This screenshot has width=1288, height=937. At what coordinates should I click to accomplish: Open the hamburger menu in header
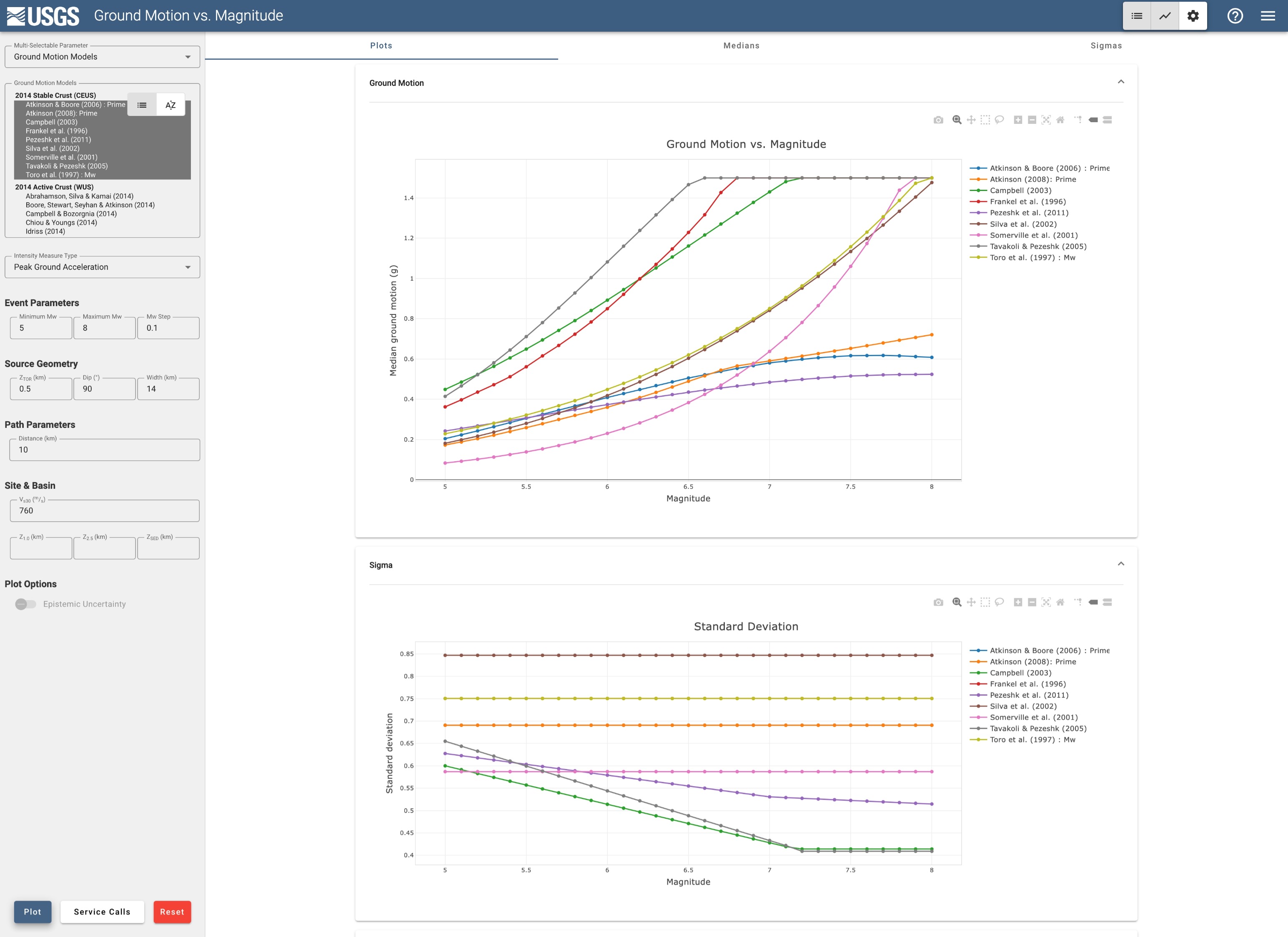(x=1268, y=16)
